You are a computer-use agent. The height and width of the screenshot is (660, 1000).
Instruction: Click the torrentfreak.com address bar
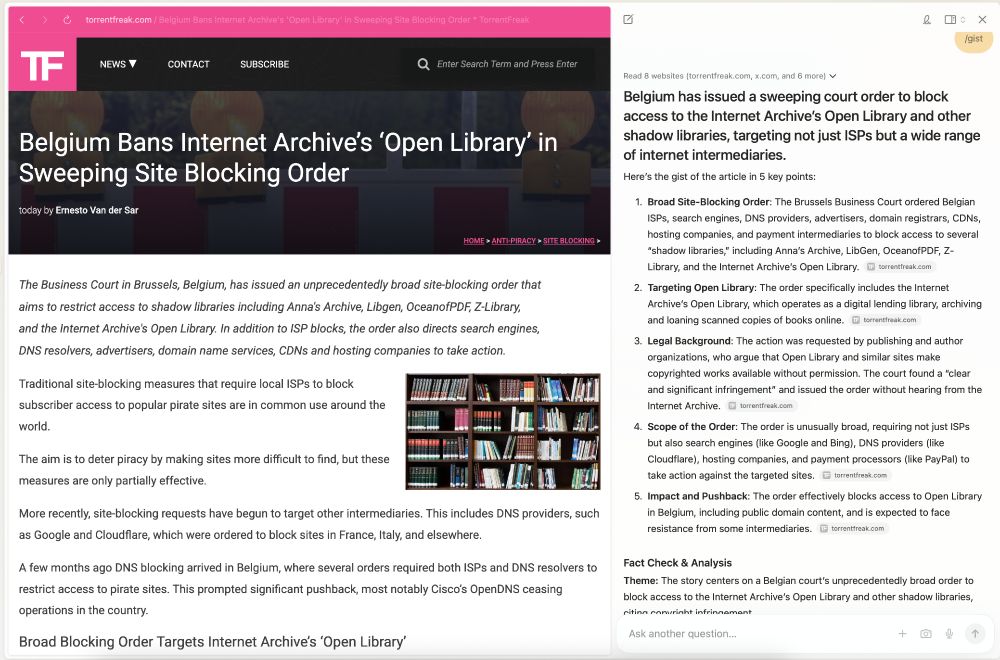[x=307, y=20]
